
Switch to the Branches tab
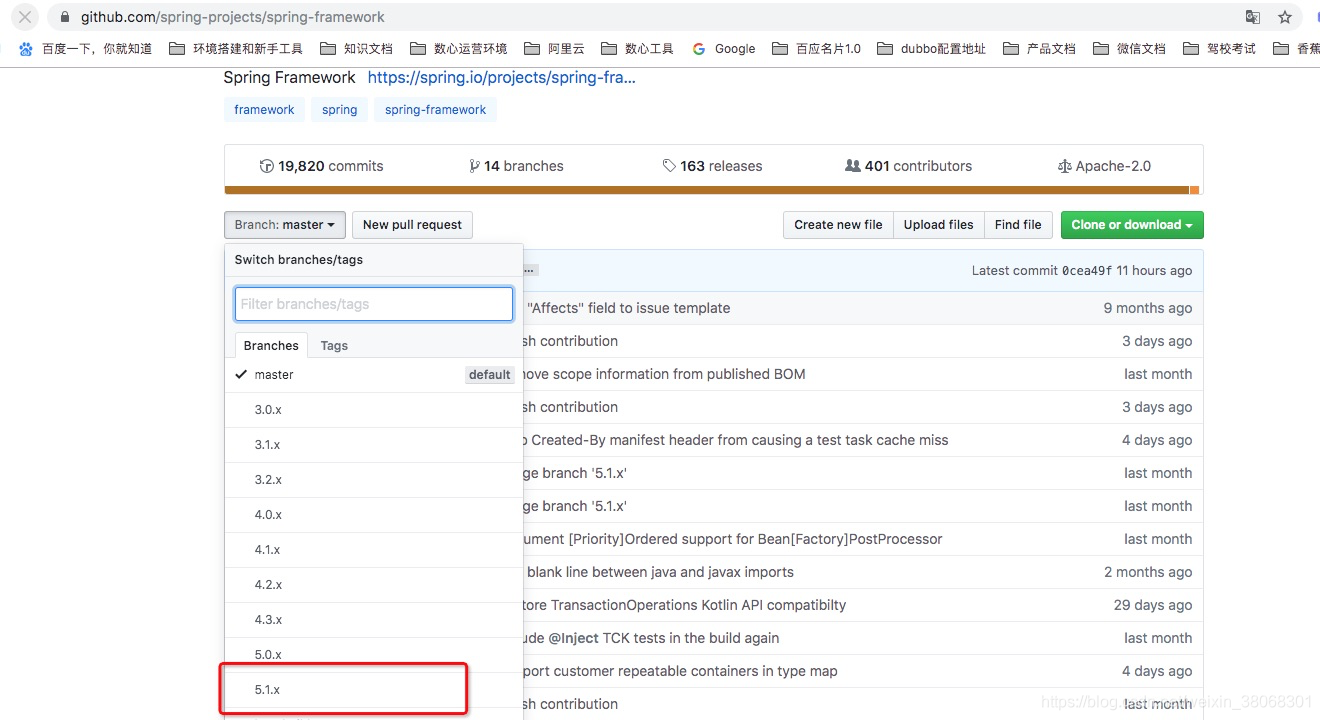pos(271,345)
